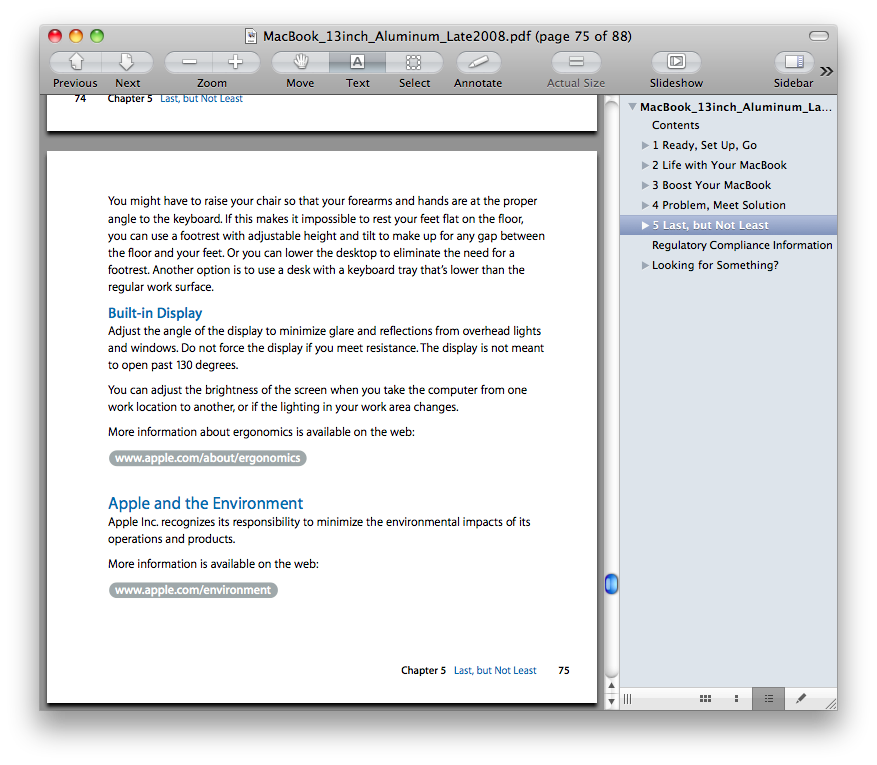Screen dimensions: 877x765
Task: Go to the Previous page
Action: click(76, 62)
